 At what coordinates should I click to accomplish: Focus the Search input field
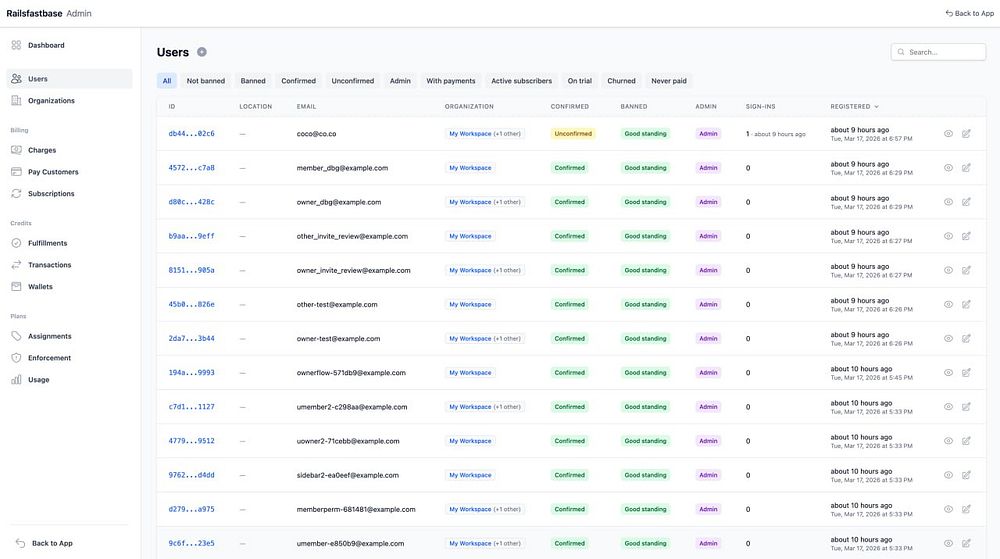pos(938,52)
